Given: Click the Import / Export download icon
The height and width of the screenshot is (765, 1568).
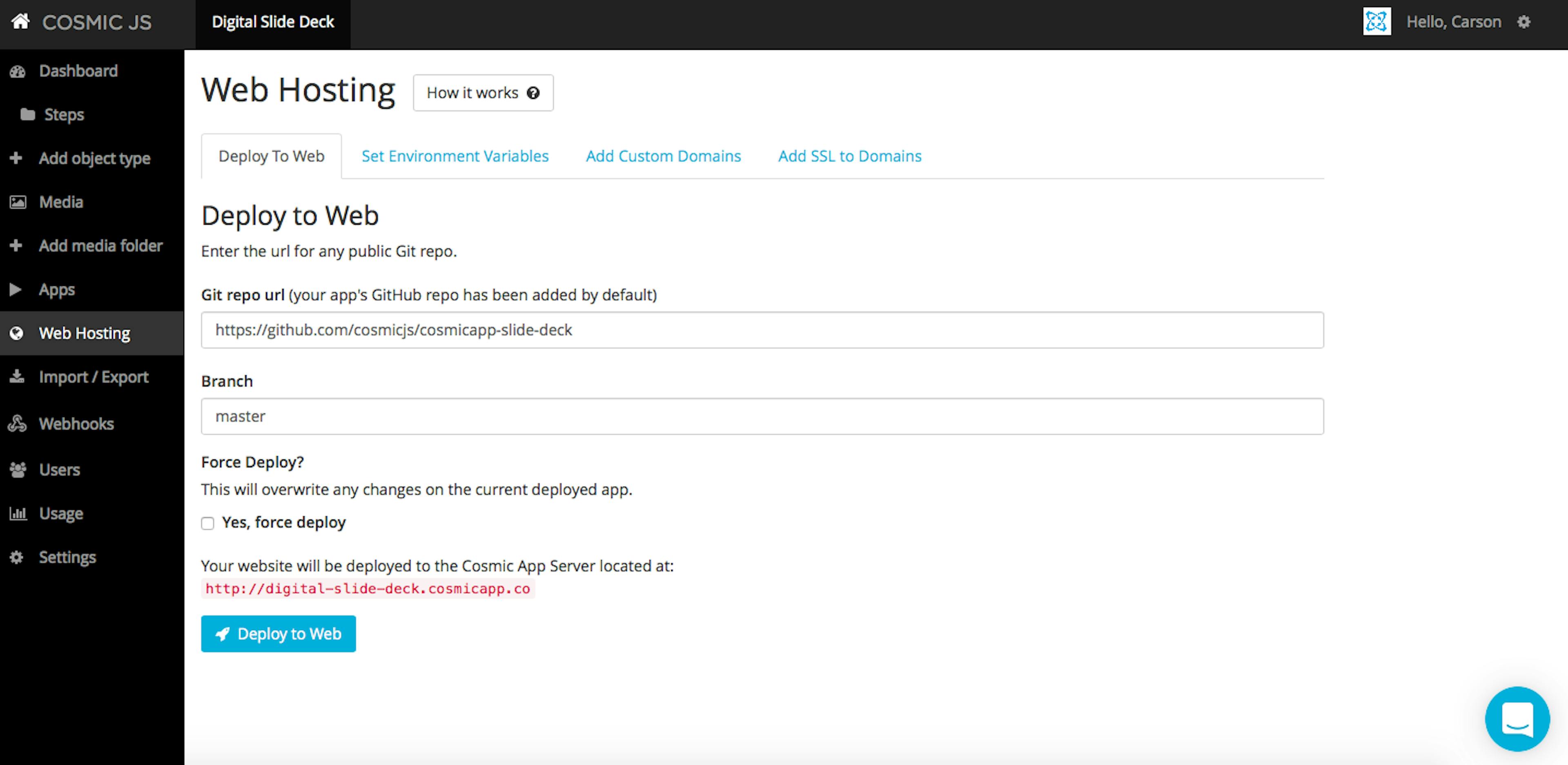Looking at the screenshot, I should coord(17,377).
